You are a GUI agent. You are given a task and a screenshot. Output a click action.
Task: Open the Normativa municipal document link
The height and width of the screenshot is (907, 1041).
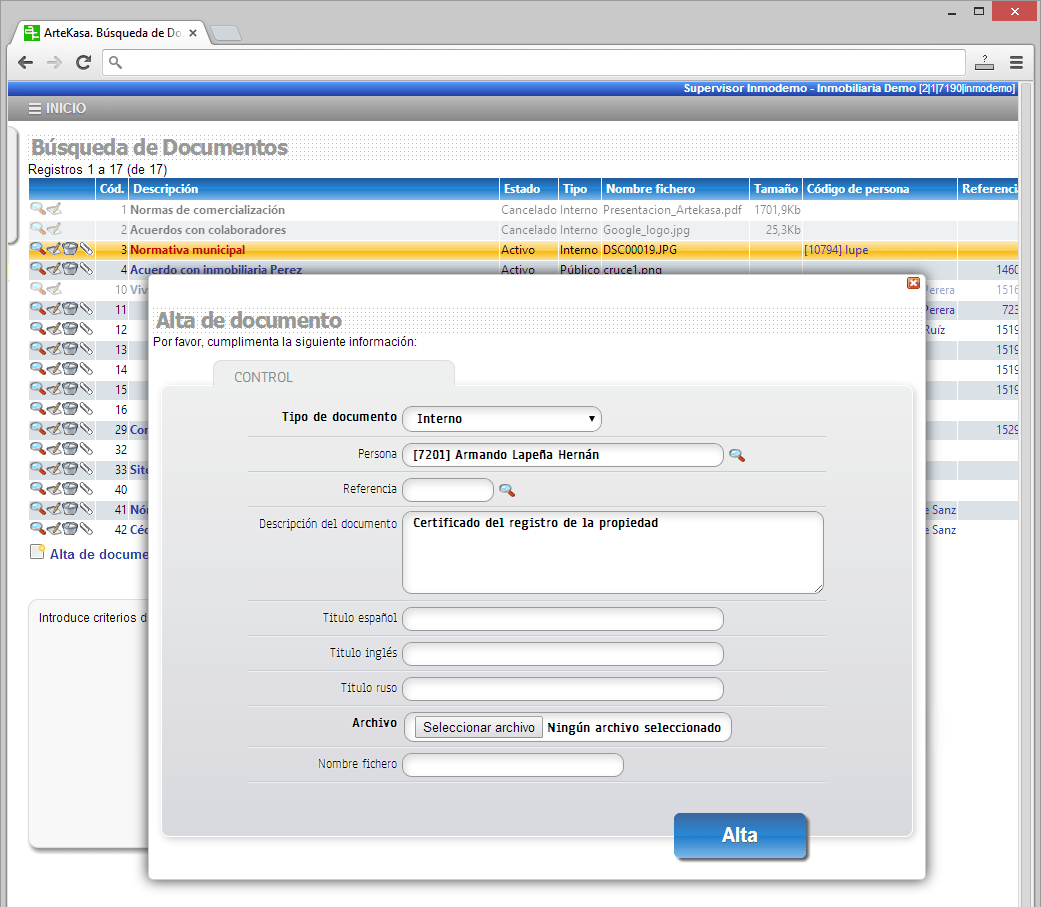click(187, 250)
